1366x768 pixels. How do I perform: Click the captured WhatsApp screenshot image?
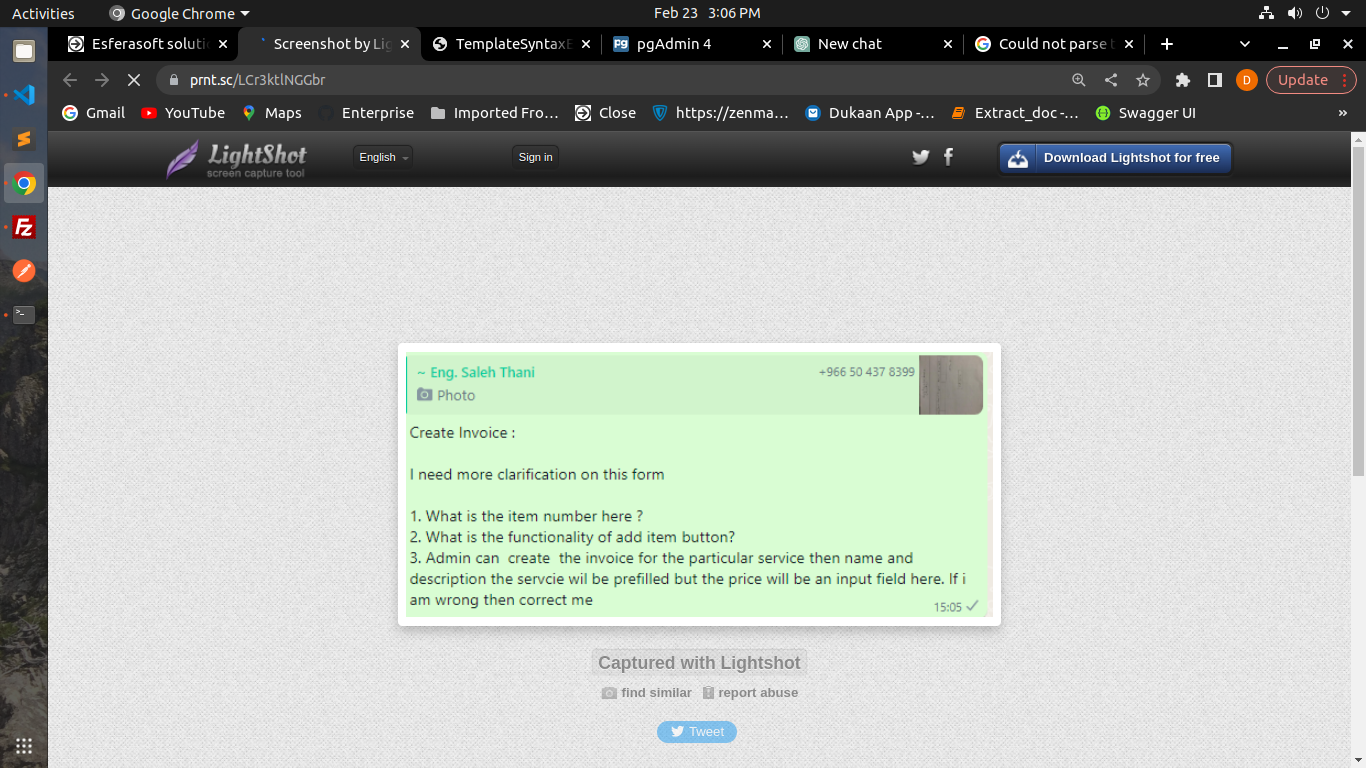pyautogui.click(x=699, y=485)
